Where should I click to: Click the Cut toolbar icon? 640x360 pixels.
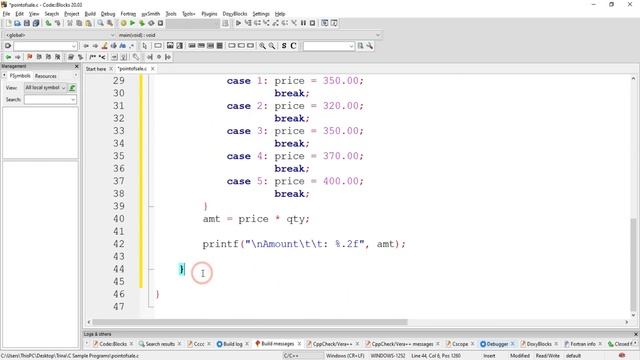(x=70, y=23)
